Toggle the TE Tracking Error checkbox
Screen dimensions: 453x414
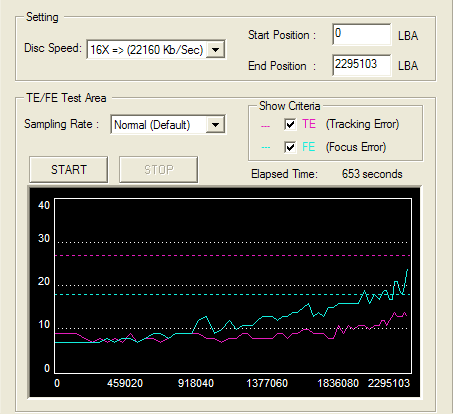pyautogui.click(x=290, y=124)
